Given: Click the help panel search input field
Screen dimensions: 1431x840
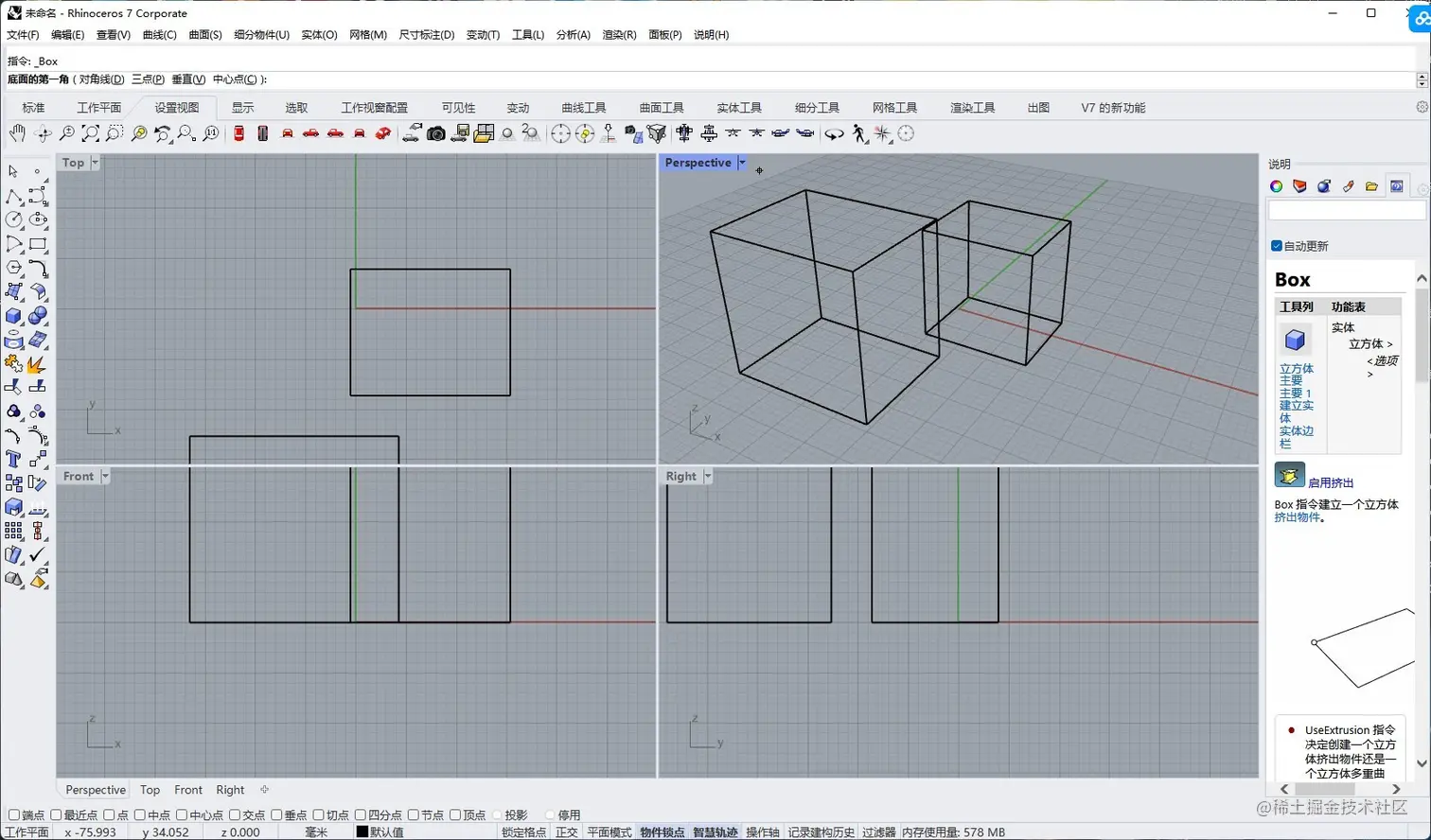Looking at the screenshot, I should (1346, 211).
